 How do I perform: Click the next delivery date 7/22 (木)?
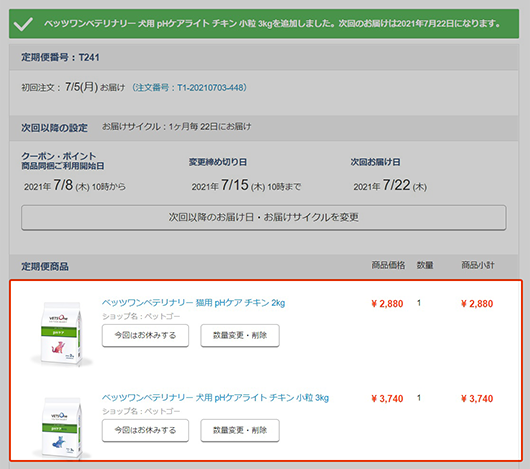click(390, 186)
